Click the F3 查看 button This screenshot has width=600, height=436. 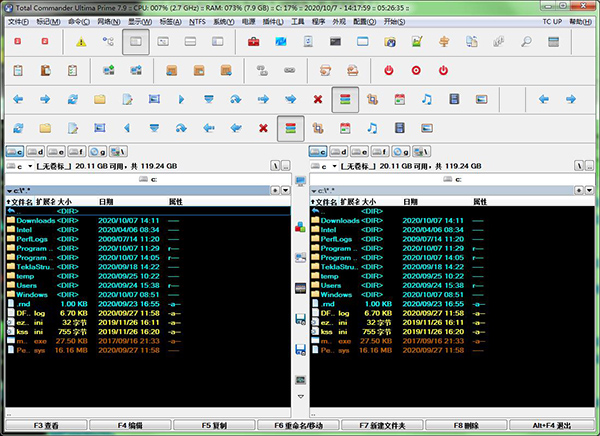pyautogui.click(x=46, y=425)
